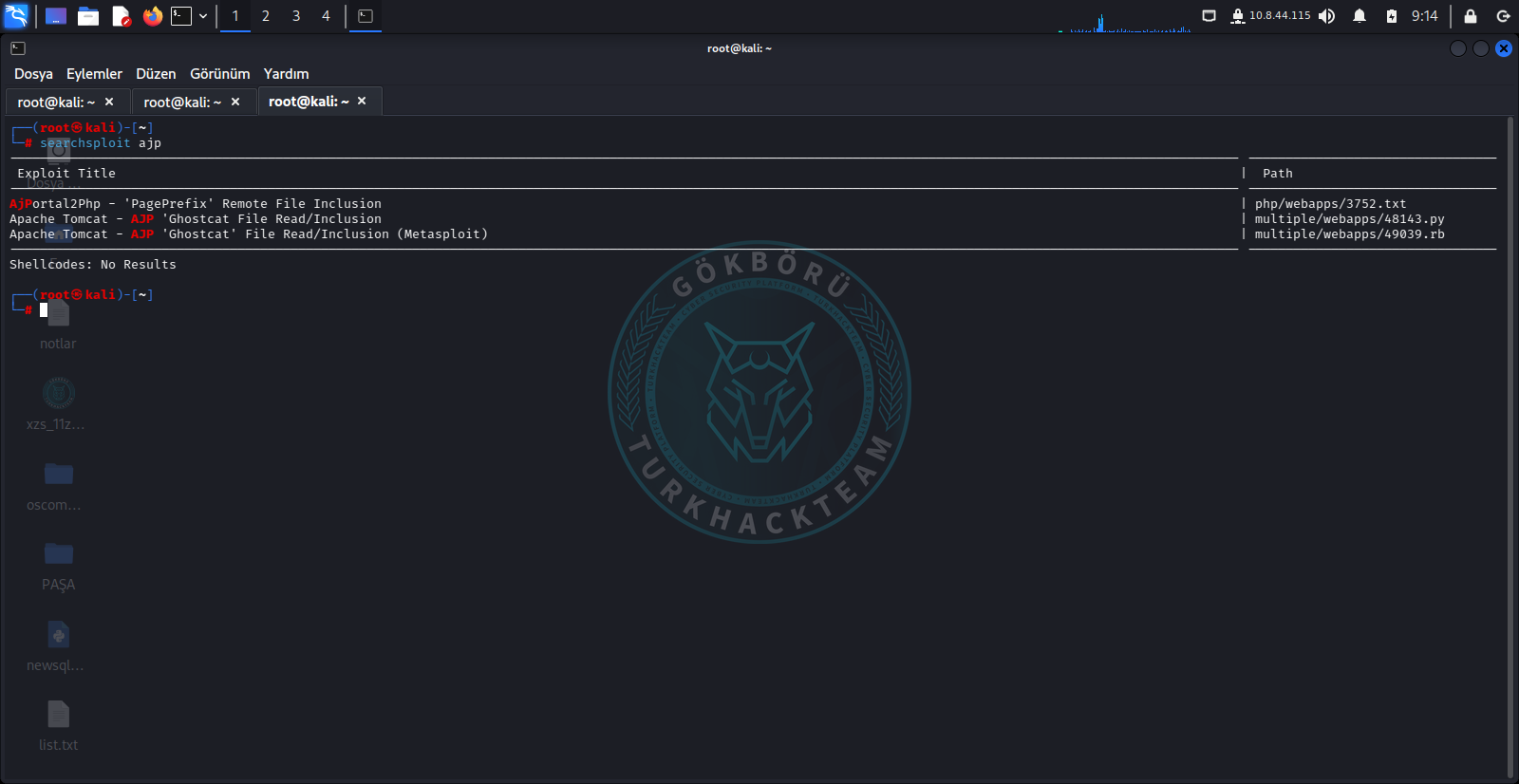
Task: Click the 'searchsploit ajp' command text
Action: coord(101,143)
